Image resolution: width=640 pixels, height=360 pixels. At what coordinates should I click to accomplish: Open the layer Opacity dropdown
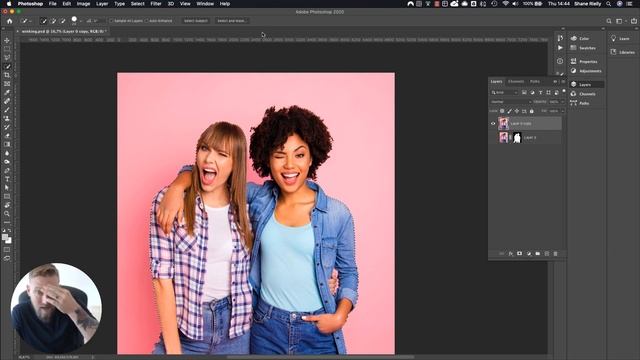point(562,102)
